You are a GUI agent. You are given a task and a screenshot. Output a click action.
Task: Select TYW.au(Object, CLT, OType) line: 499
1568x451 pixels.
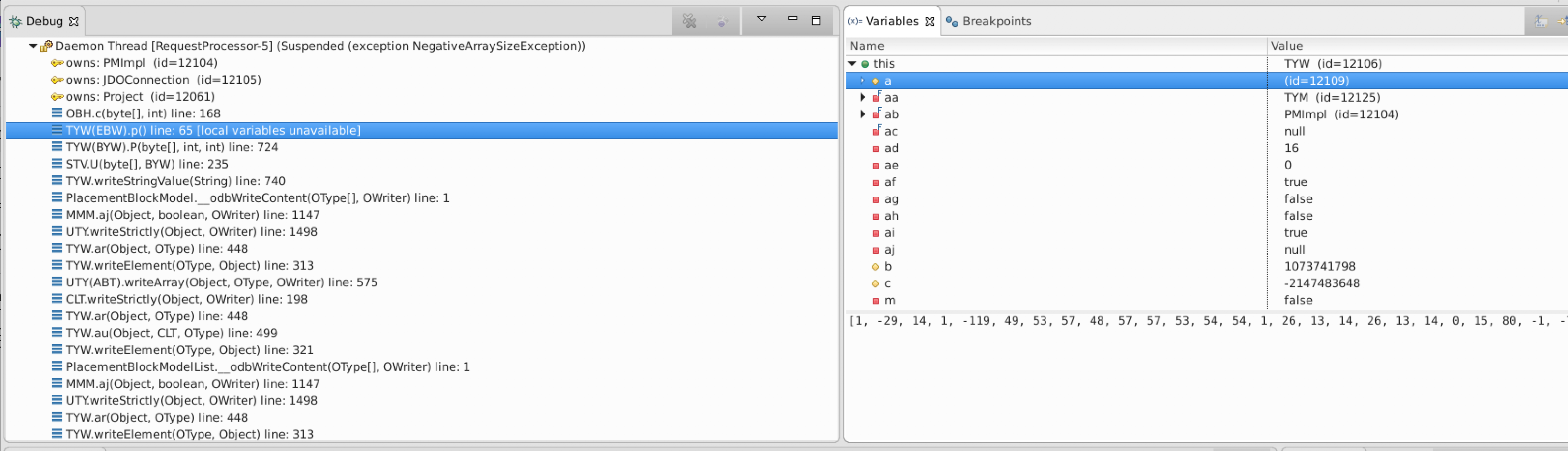[x=171, y=334]
